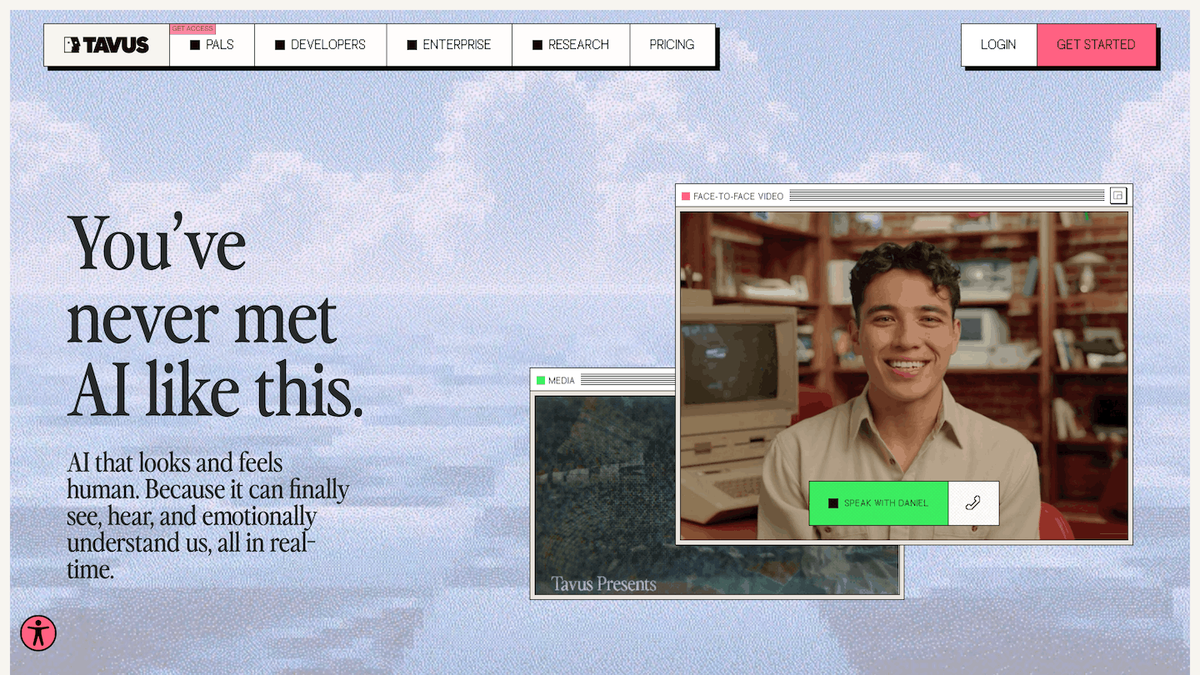Click the Media window title label
The image size is (1200, 675).
pos(561,380)
